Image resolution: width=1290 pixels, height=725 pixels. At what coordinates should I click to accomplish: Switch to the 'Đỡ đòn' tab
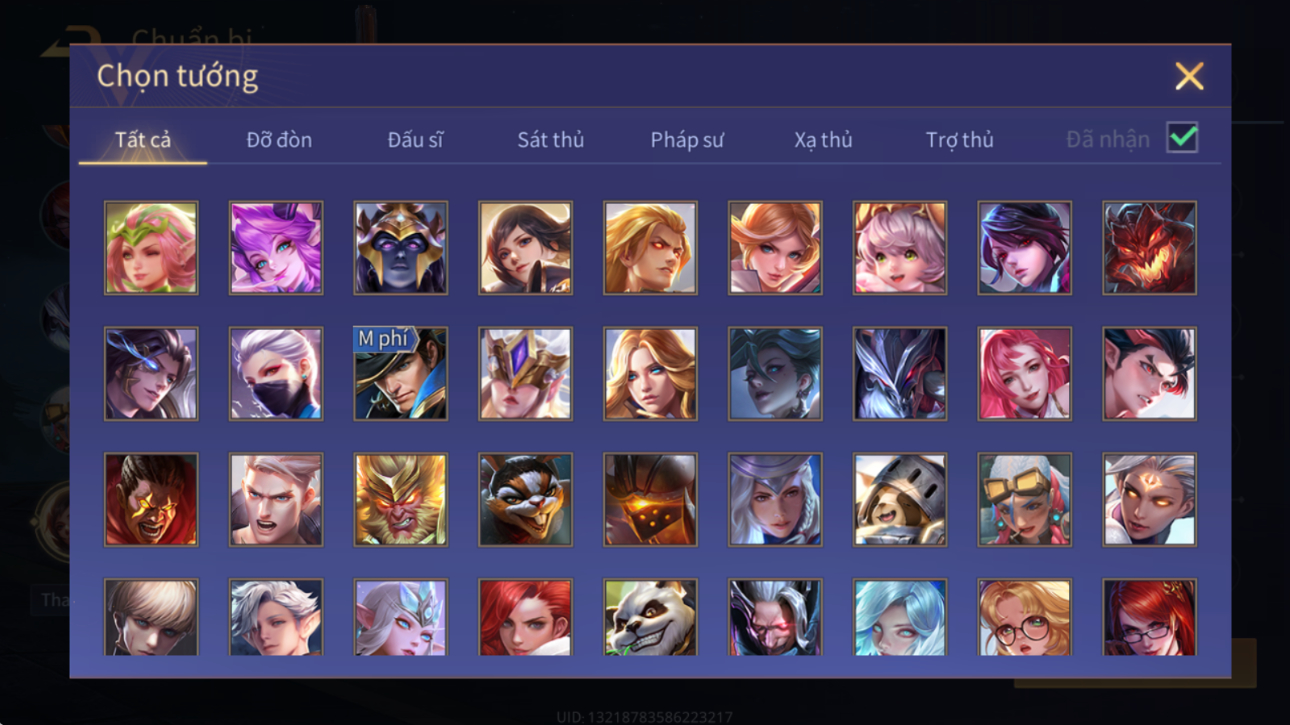coord(279,140)
